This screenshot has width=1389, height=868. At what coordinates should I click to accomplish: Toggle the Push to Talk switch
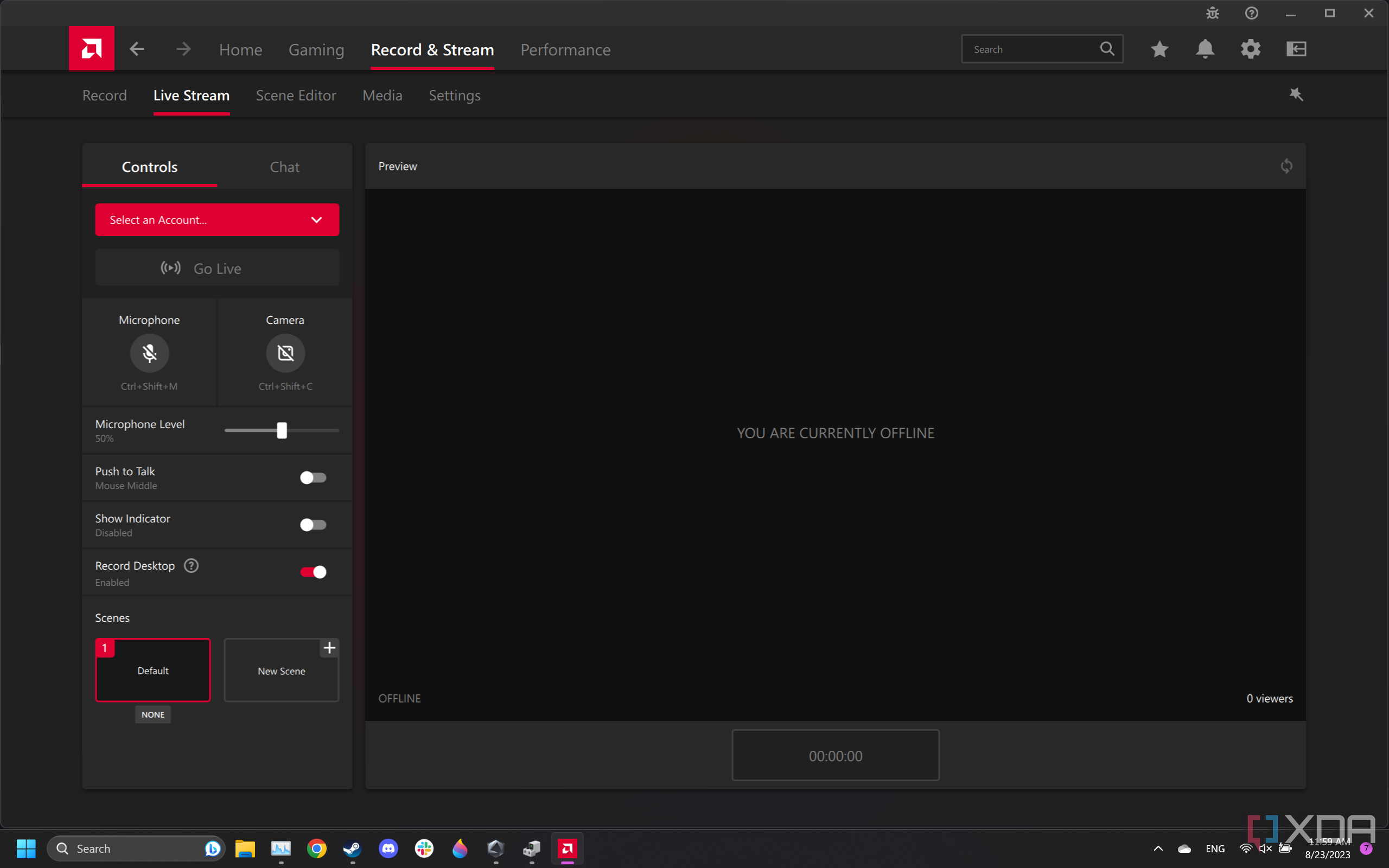pos(313,477)
